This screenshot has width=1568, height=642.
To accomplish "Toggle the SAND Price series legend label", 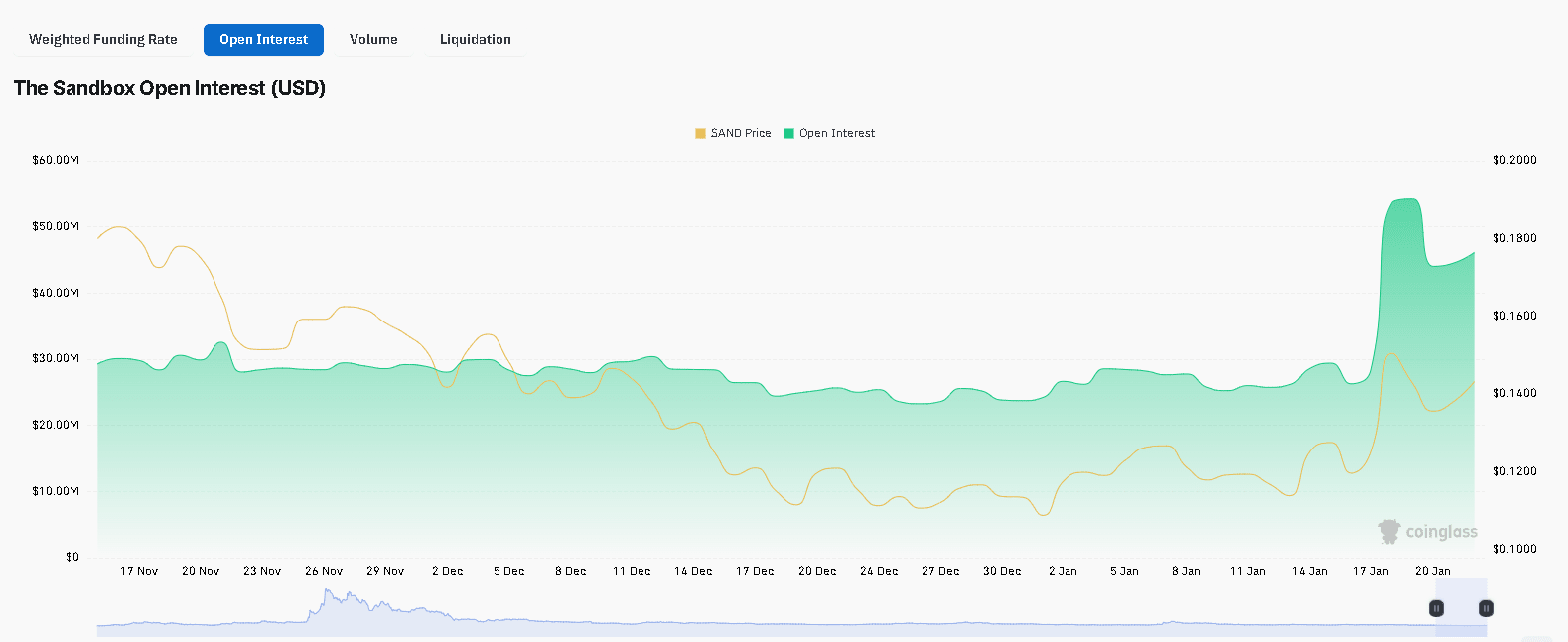I will point(741,133).
